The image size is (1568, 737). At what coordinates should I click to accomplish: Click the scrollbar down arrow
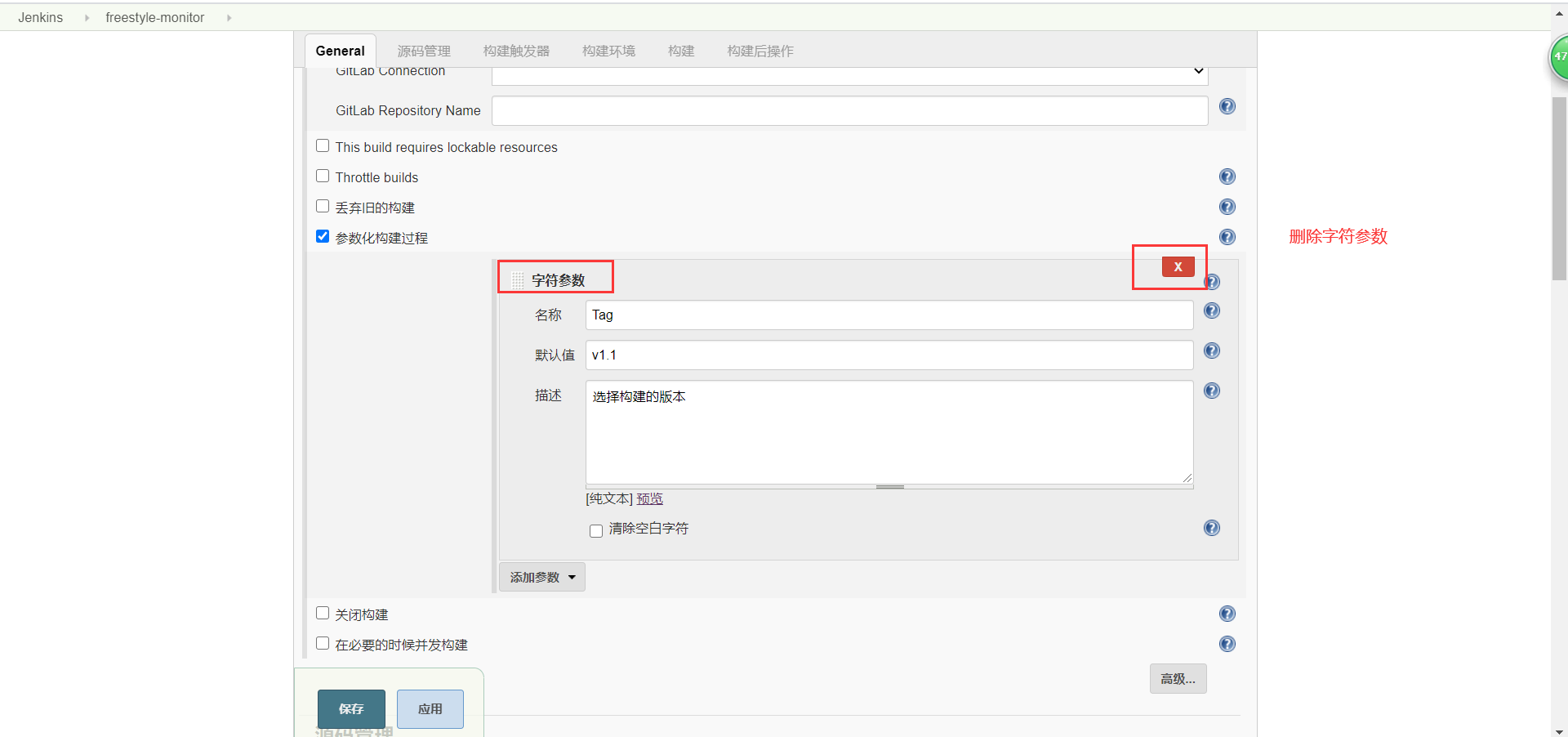1559,731
